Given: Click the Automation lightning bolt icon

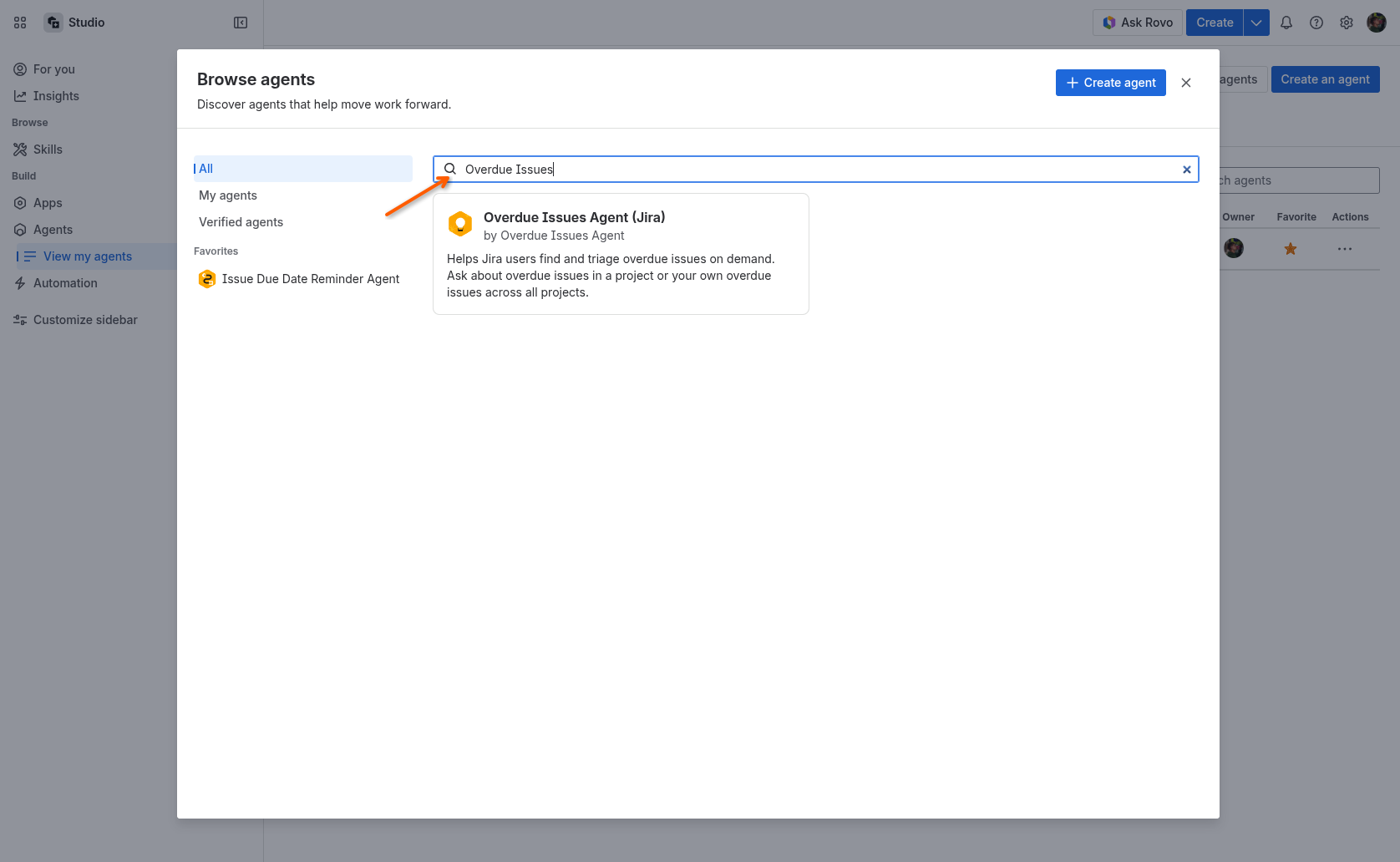Looking at the screenshot, I should coord(20,283).
